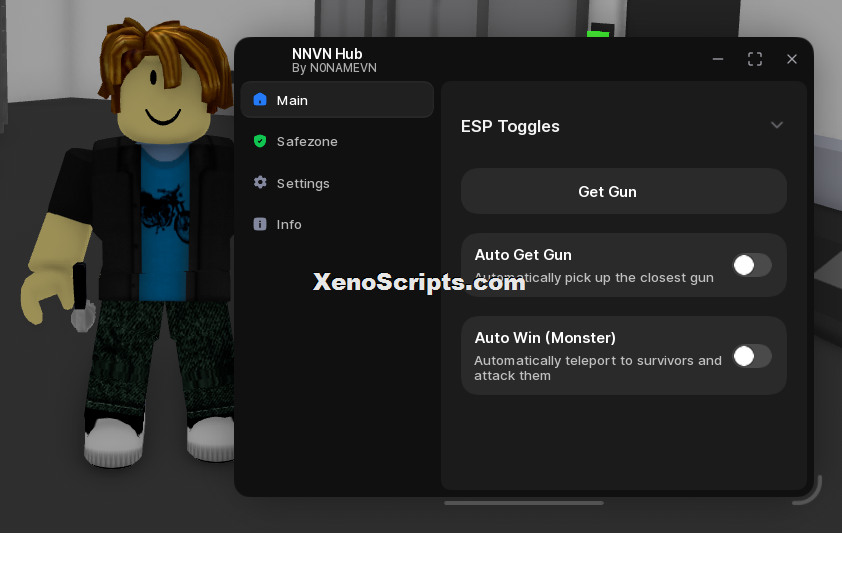Click the ESP Toggles heading

pos(510,126)
